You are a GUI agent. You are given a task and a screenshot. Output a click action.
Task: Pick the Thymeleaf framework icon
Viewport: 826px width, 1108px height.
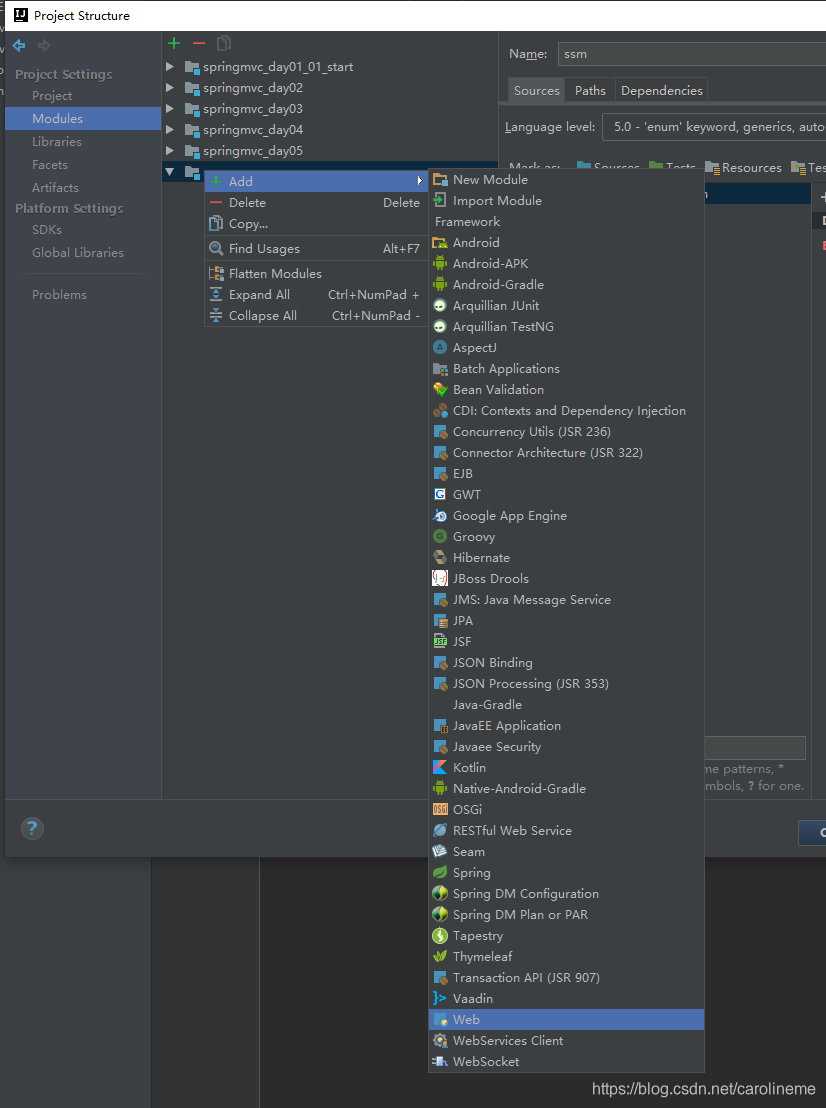[439, 956]
